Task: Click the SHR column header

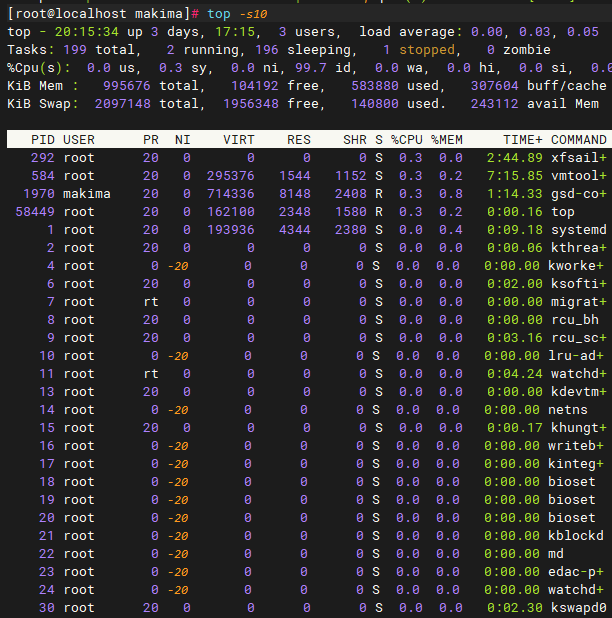Action: pyautogui.click(x=355, y=140)
